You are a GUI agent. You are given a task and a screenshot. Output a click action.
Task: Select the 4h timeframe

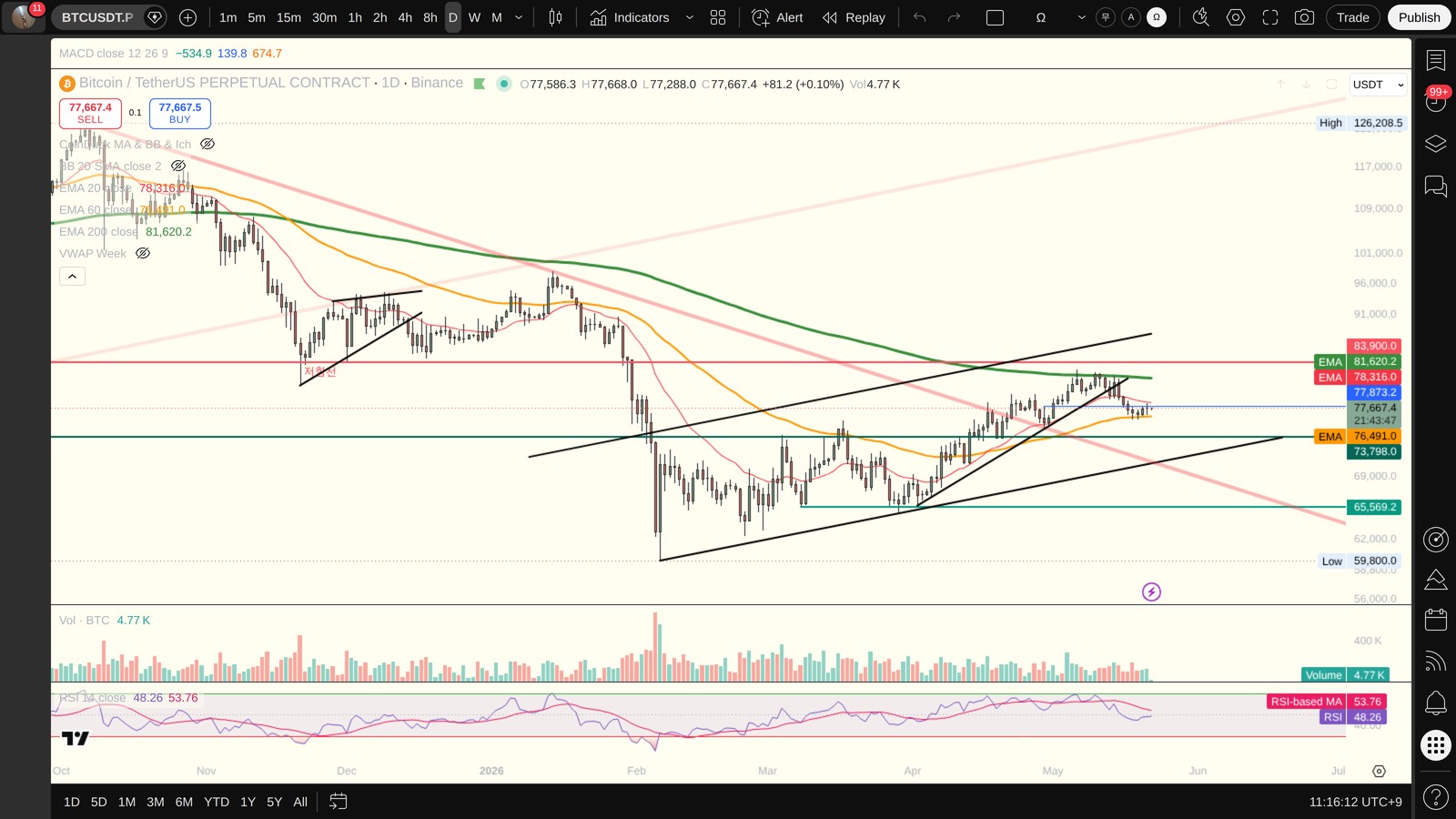pyautogui.click(x=405, y=17)
